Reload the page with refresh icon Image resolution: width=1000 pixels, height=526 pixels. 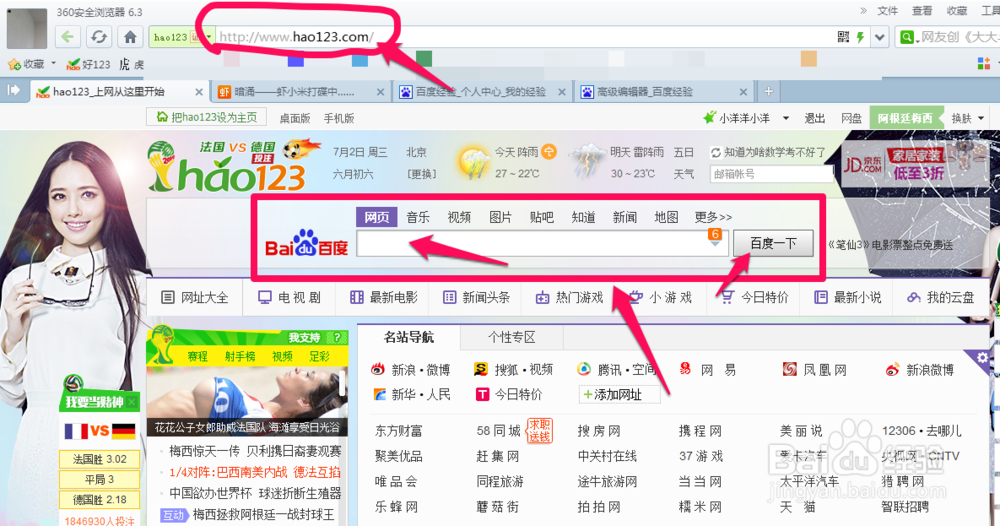99,37
